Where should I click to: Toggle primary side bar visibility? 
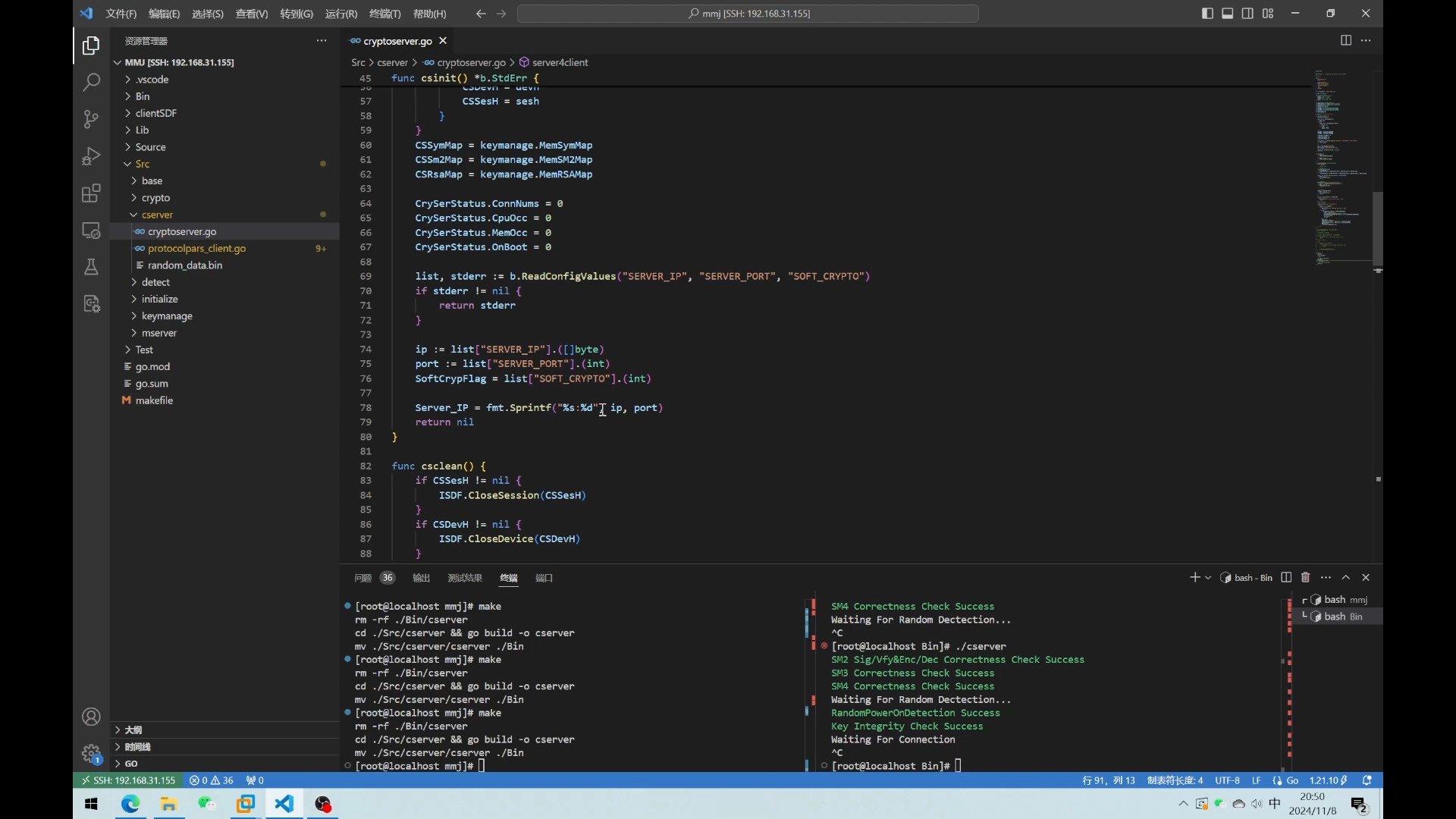pyautogui.click(x=1207, y=14)
